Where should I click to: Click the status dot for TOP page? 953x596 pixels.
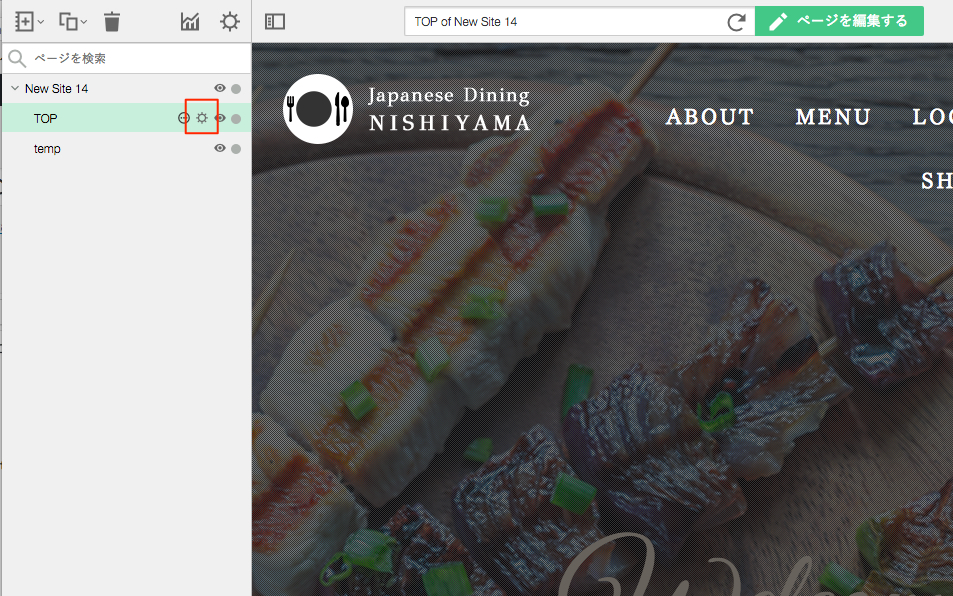click(236, 118)
